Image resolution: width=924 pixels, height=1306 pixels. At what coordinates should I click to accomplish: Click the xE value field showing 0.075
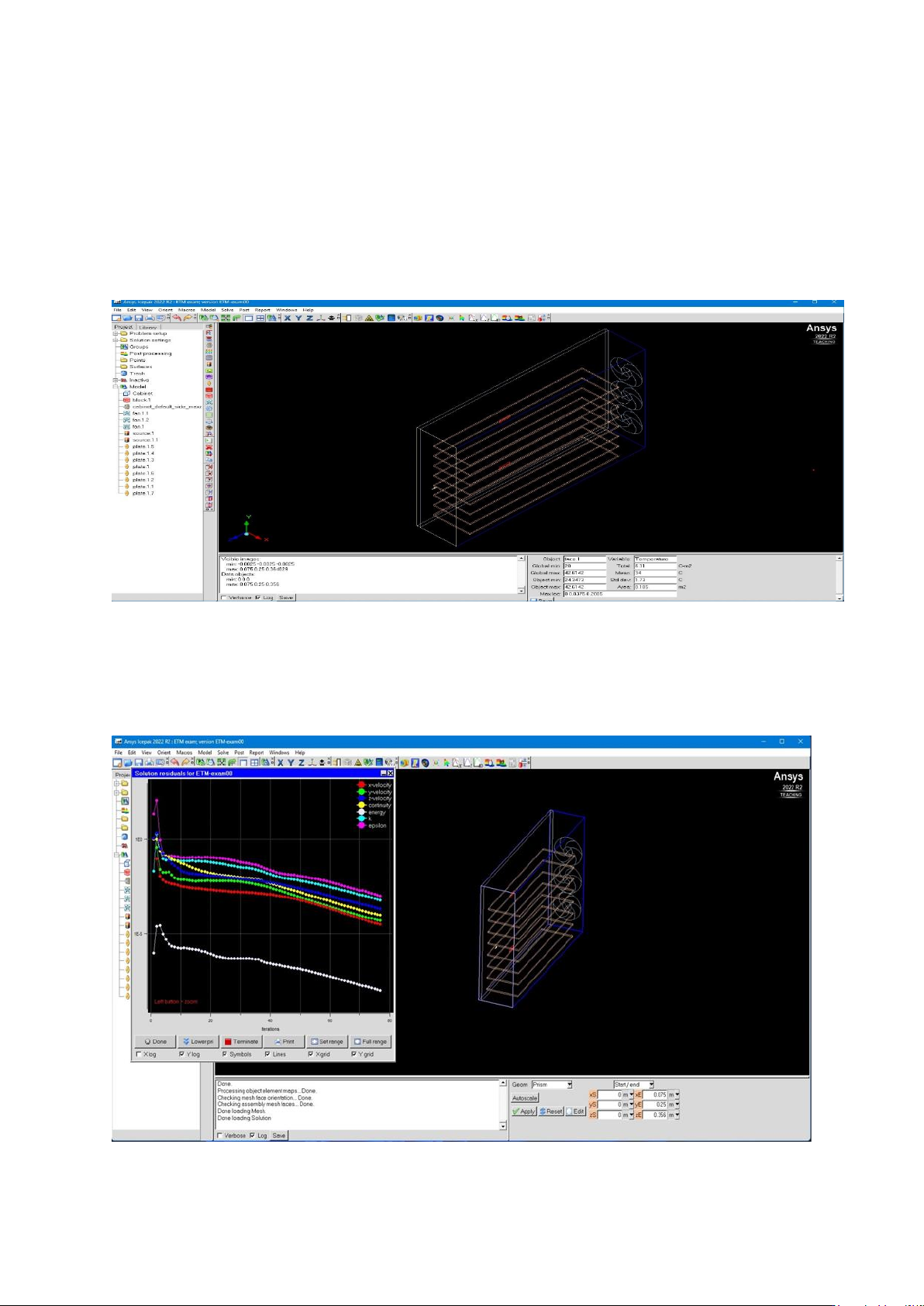(656, 1094)
